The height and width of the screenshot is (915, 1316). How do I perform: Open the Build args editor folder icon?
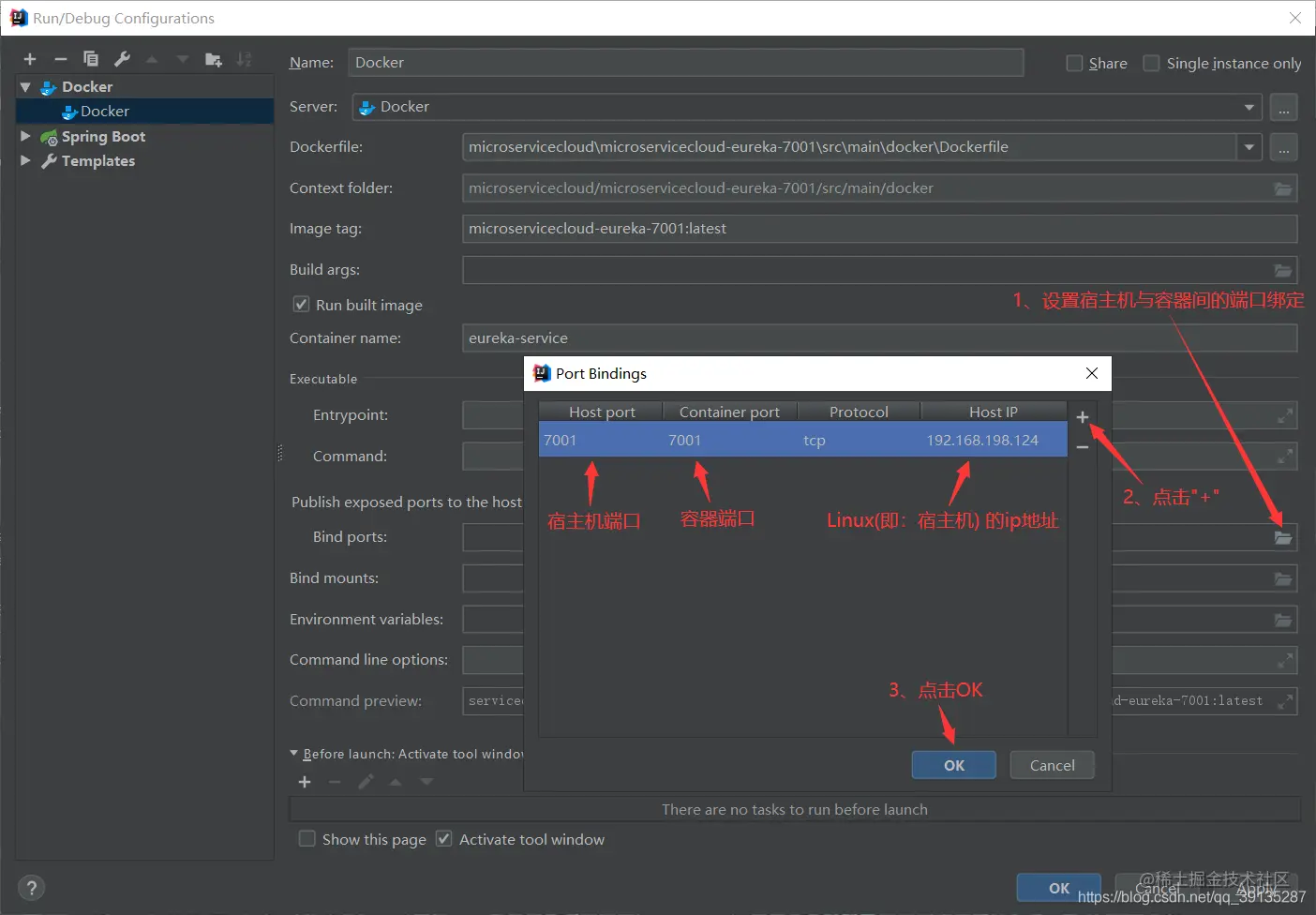pos(1283,270)
